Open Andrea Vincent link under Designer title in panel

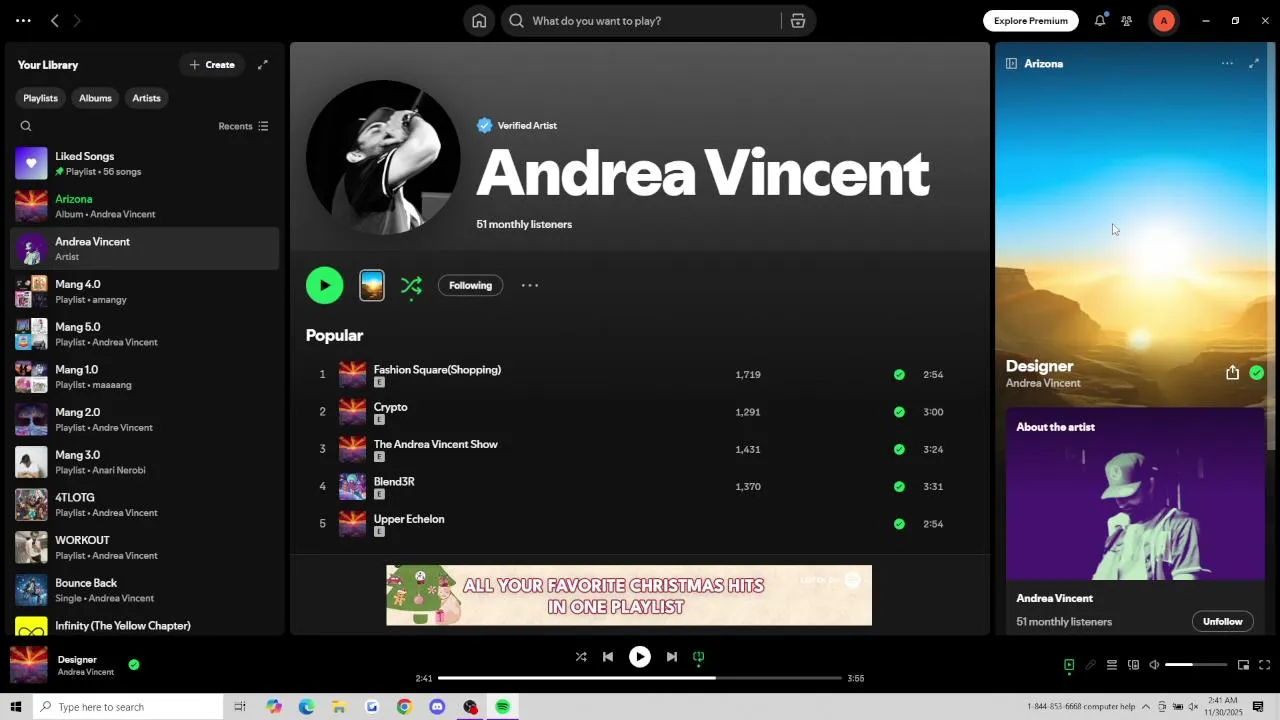tap(1043, 384)
